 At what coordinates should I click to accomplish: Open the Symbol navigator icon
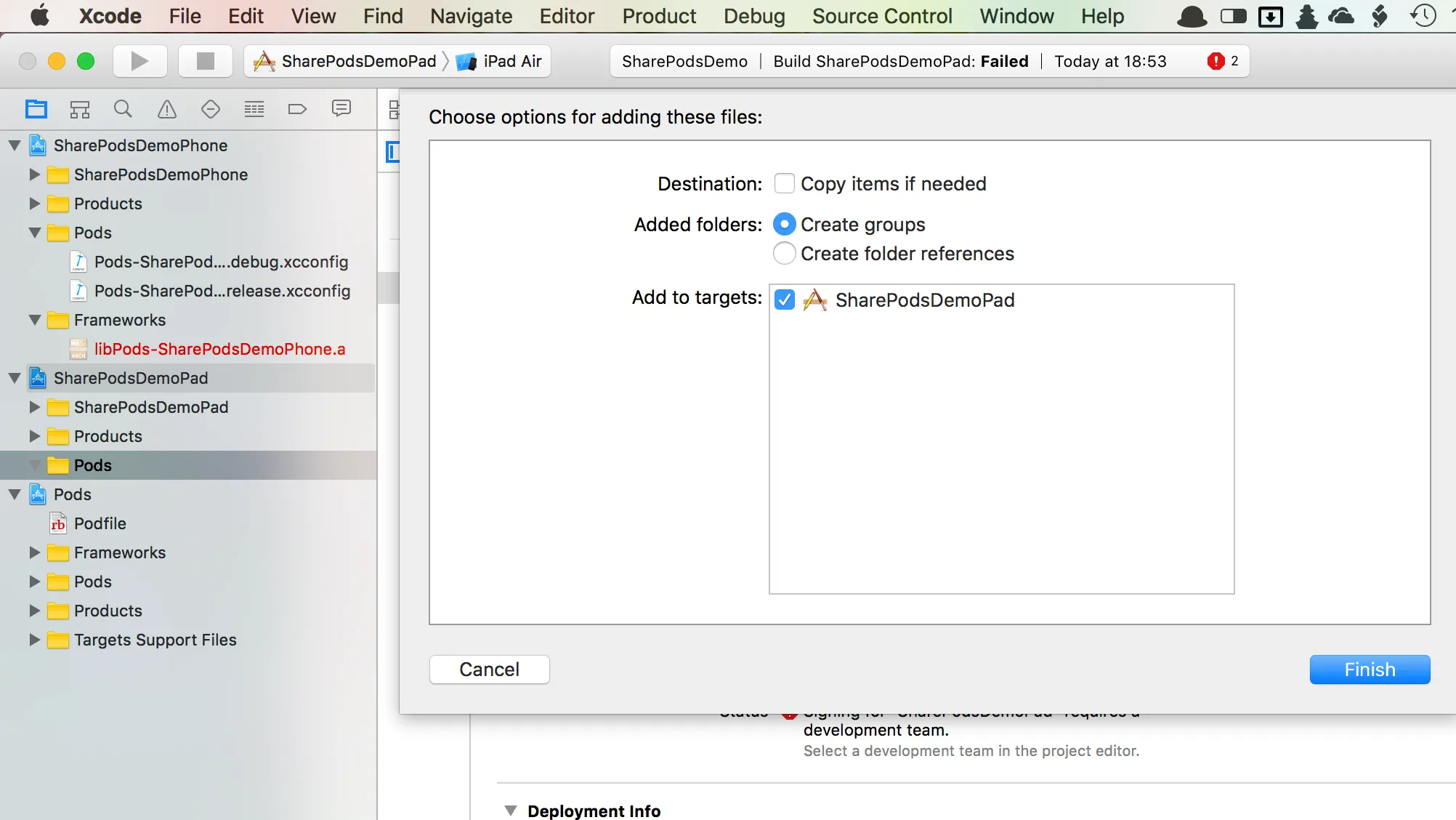tap(80, 109)
